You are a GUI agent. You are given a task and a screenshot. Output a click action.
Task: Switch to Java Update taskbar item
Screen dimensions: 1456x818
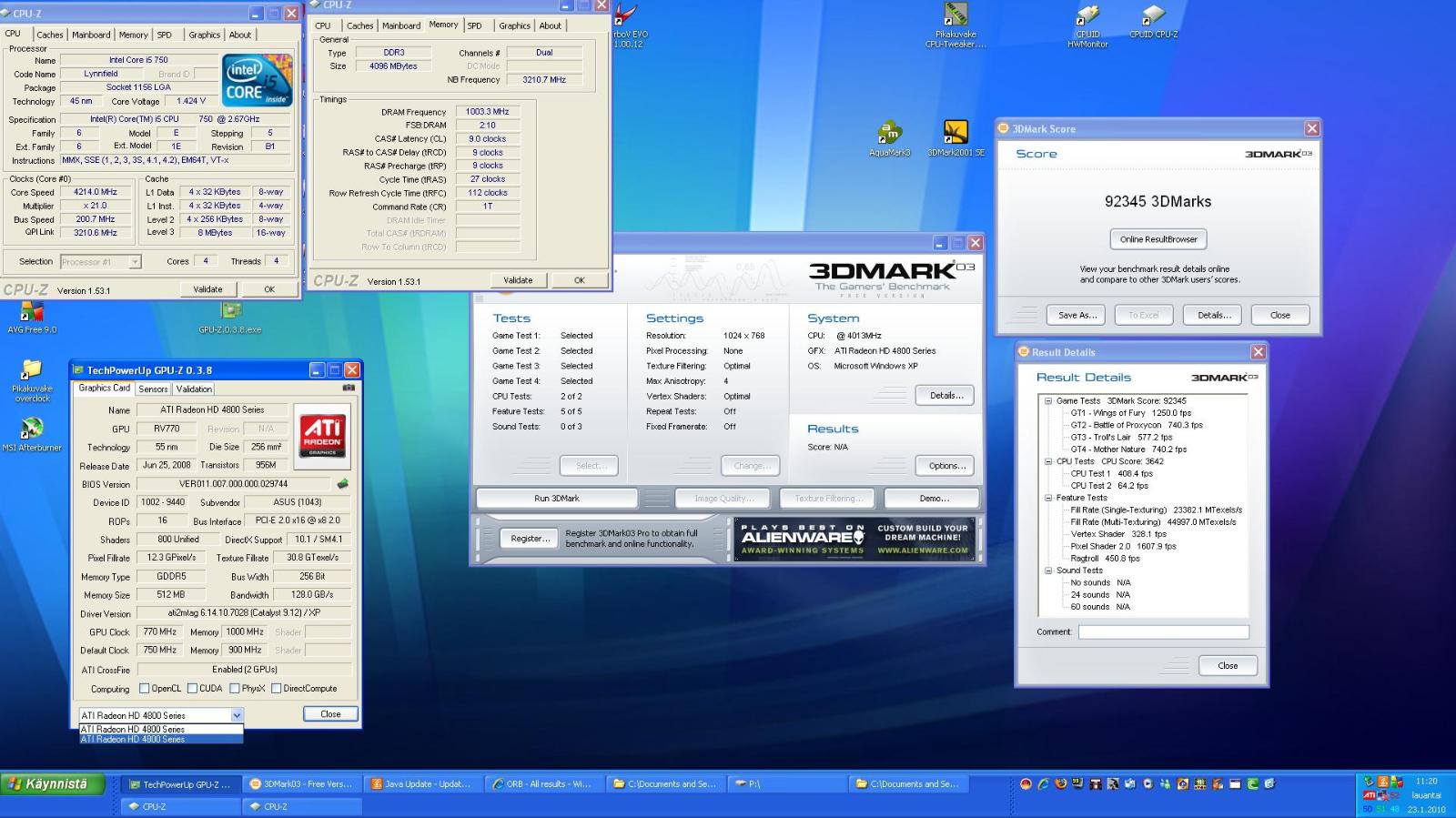[x=422, y=783]
